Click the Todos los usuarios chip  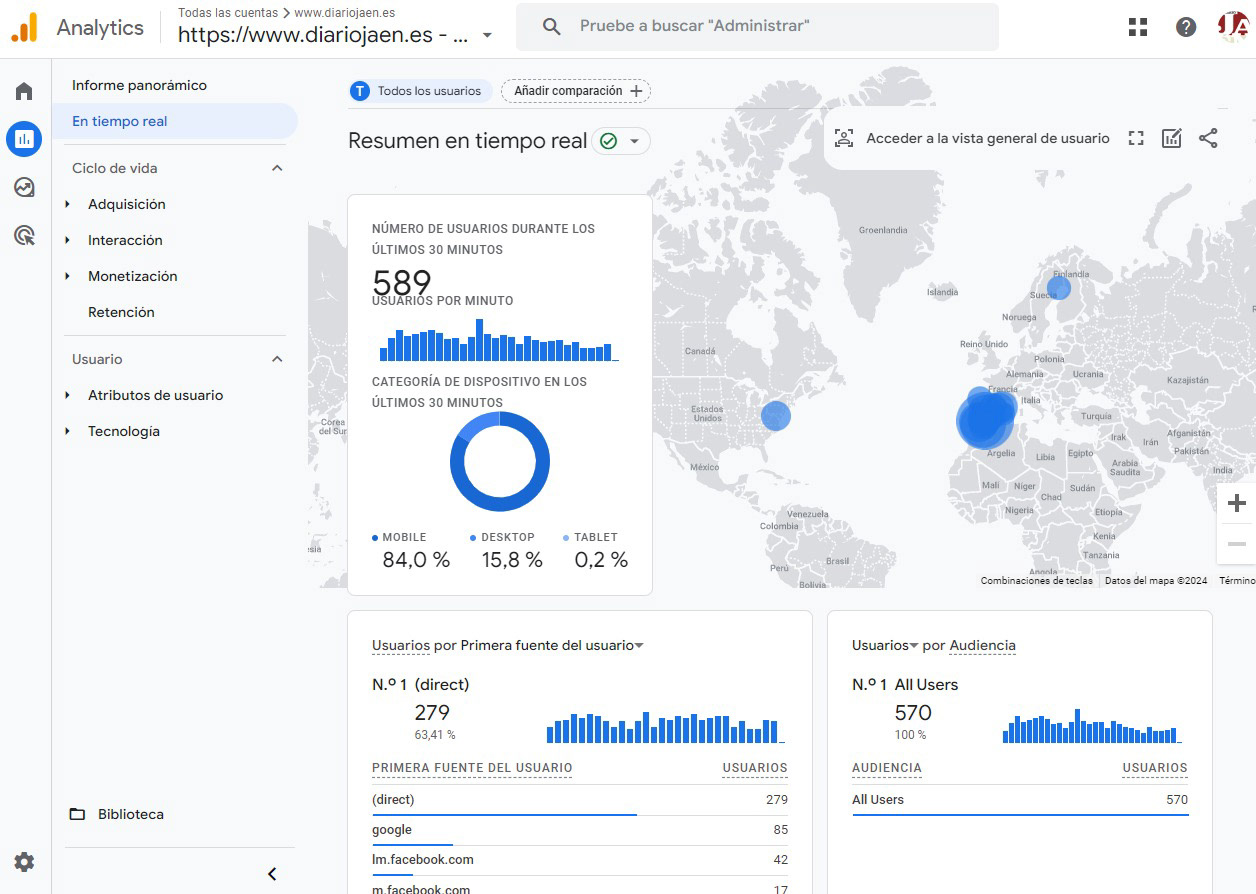click(x=420, y=91)
